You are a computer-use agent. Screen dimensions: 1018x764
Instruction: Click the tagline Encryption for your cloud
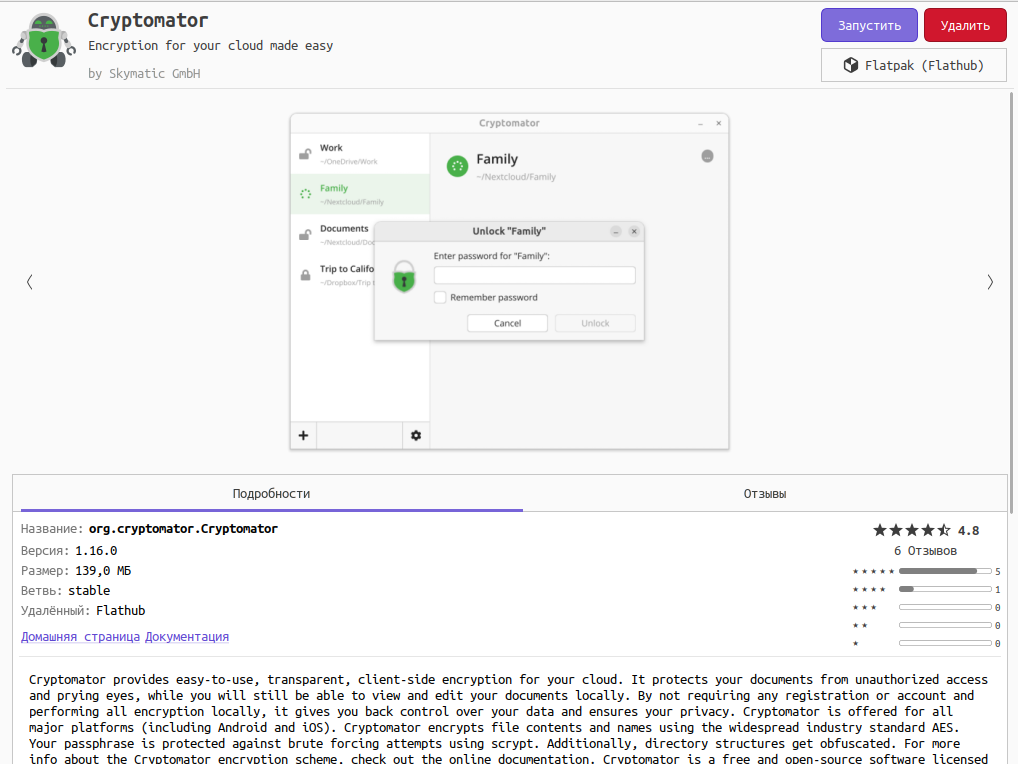click(210, 46)
